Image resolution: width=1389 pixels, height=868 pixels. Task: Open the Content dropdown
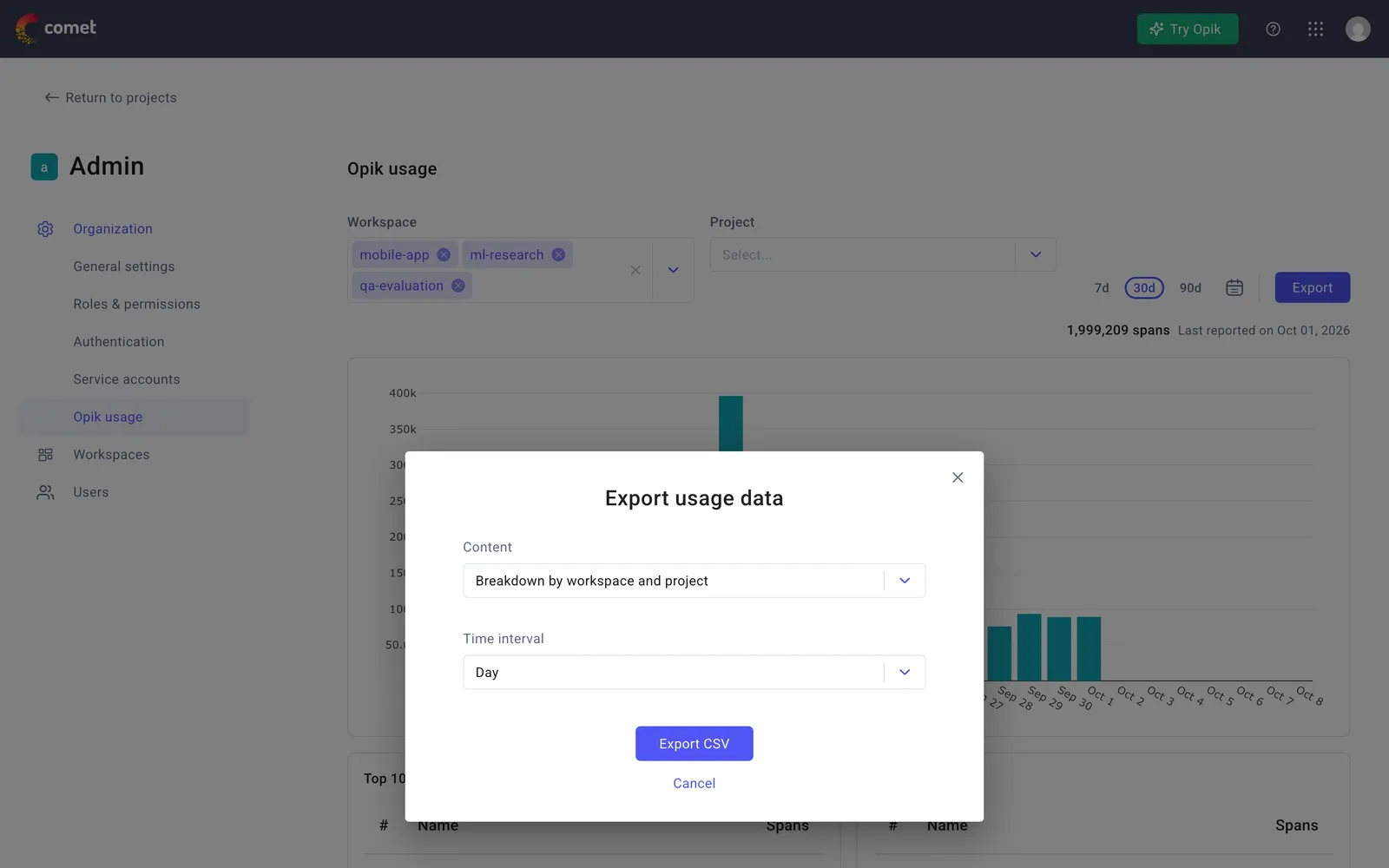[x=694, y=581]
